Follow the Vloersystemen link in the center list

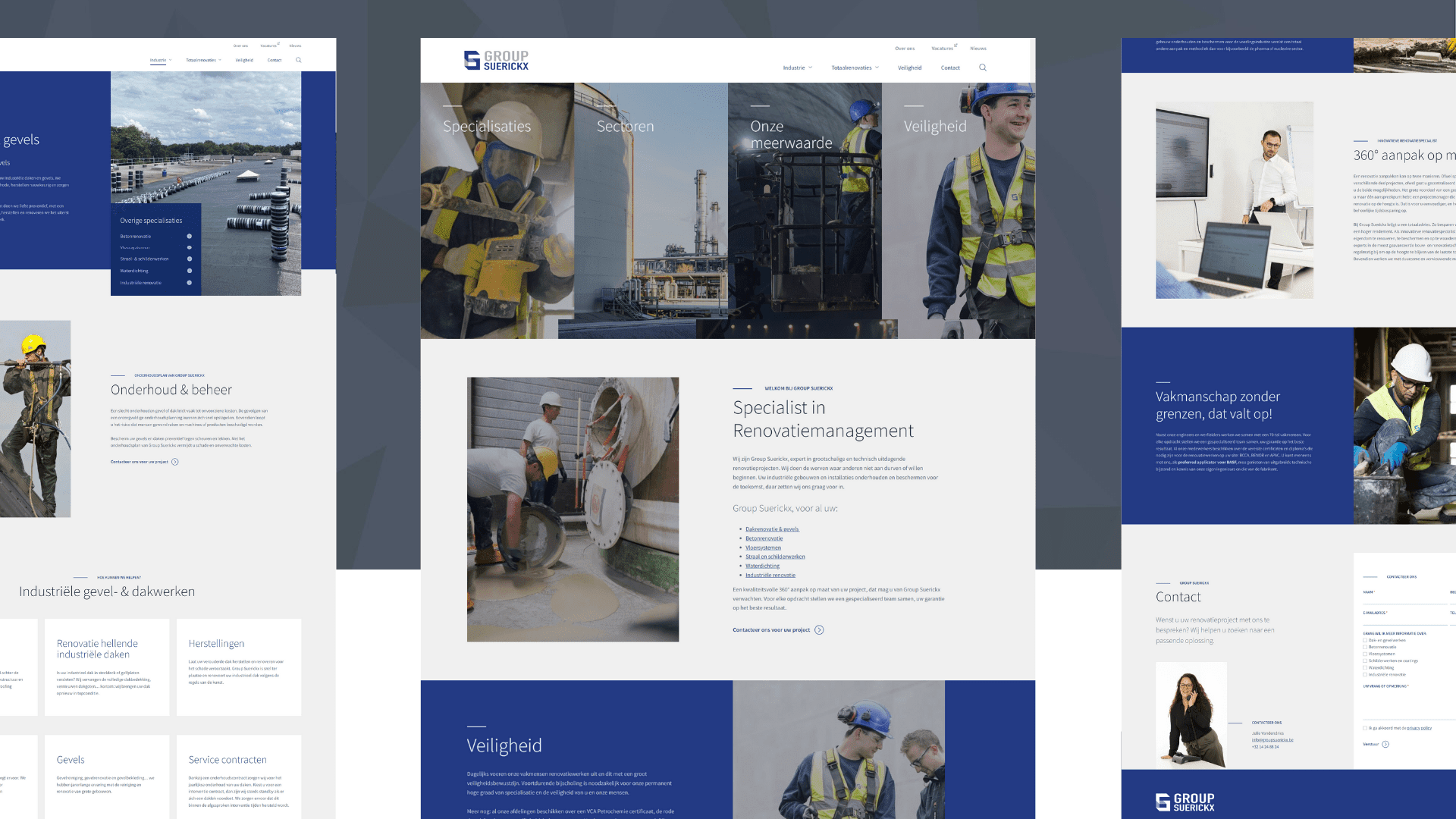763,548
